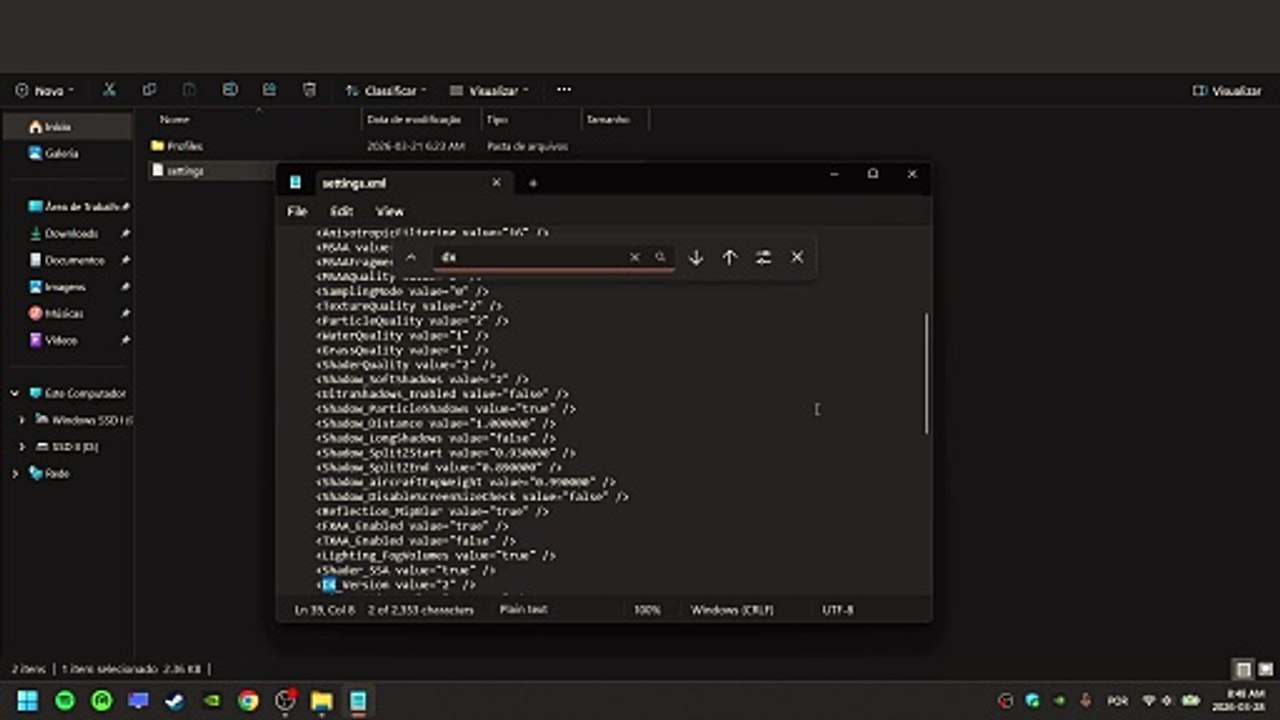Click the Rename icon in Explorer toolbar
Image resolution: width=1280 pixels, height=720 pixels.
coord(229,90)
